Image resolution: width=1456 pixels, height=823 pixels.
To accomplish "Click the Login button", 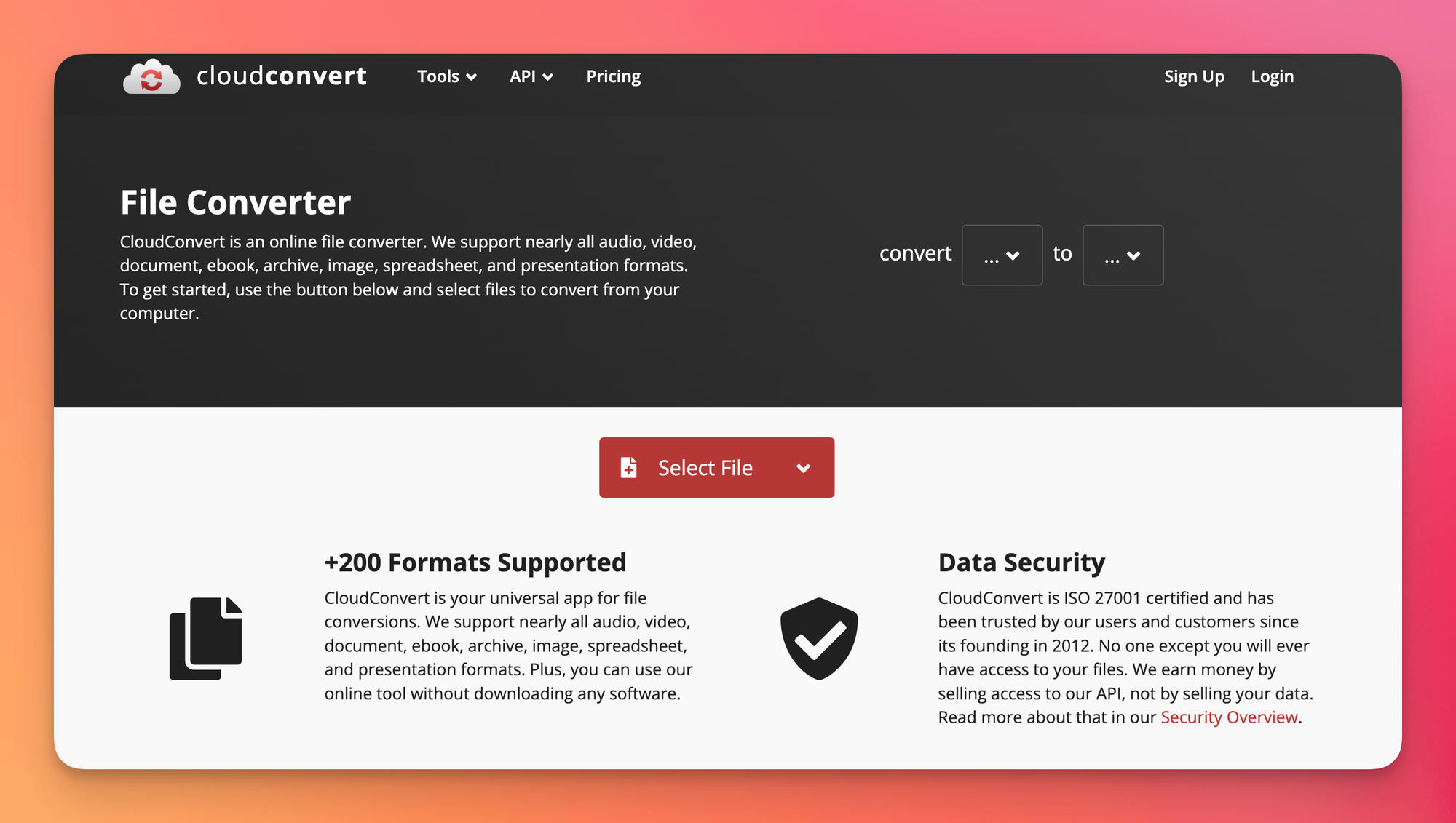I will click(x=1273, y=76).
